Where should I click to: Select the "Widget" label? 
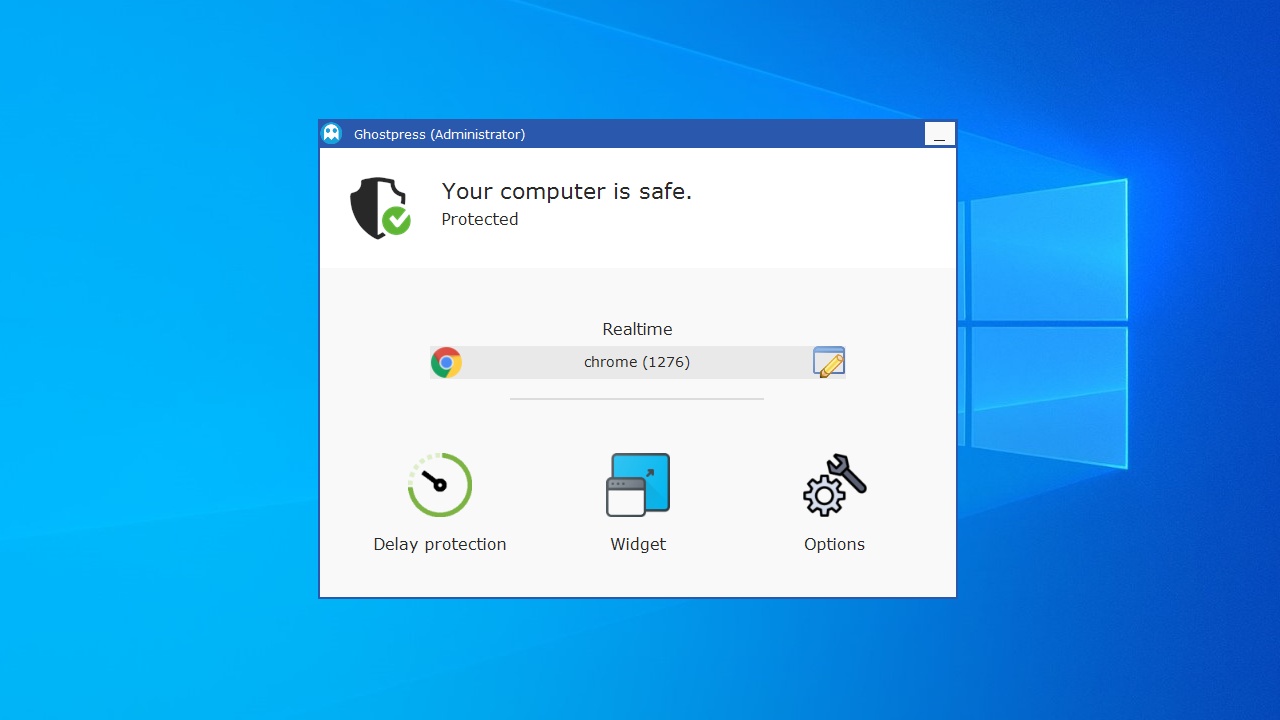coord(638,544)
